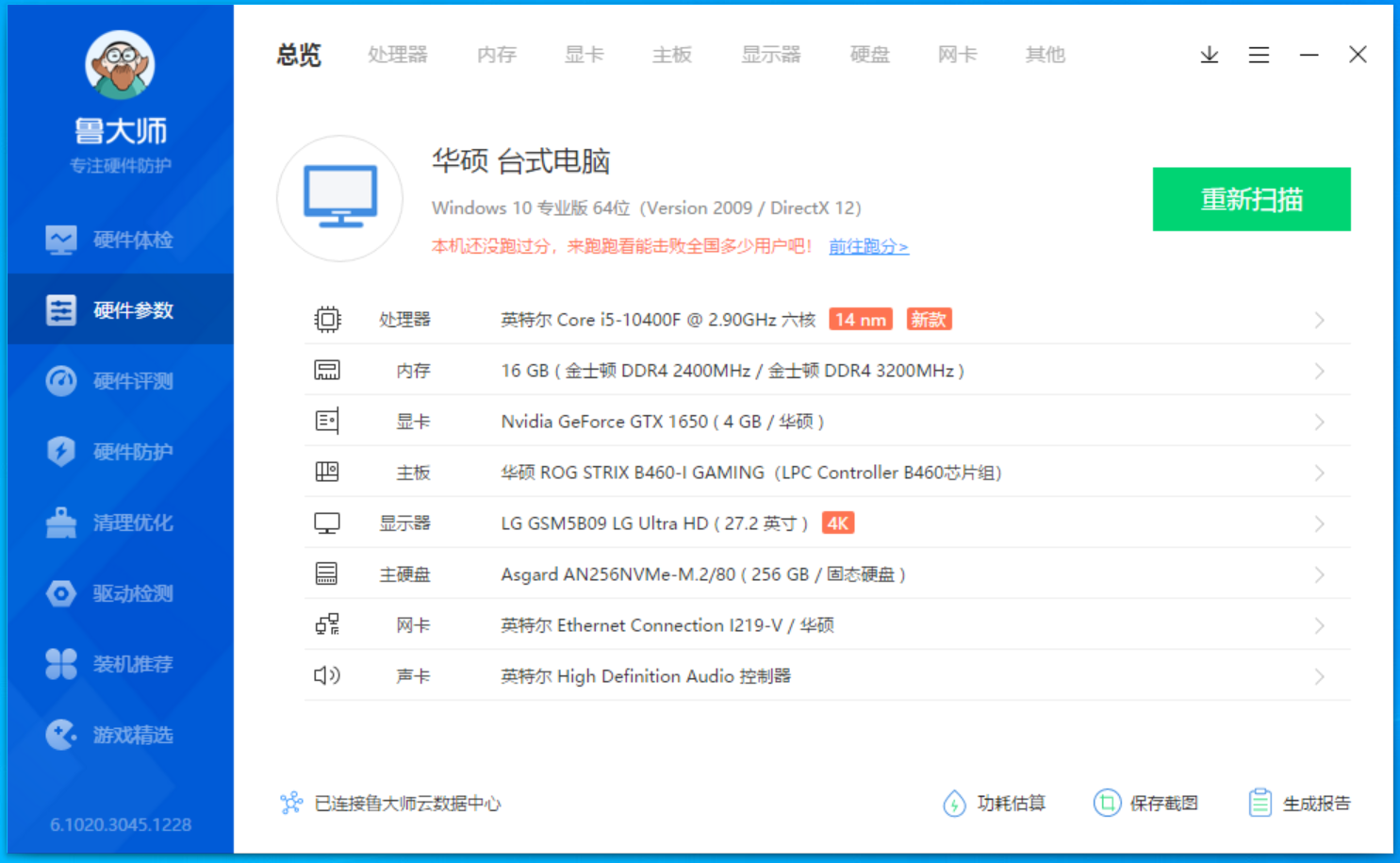The width and height of the screenshot is (1400, 863).
Task: Click the 保存截图 screenshot crop icon
Action: [x=1107, y=804]
